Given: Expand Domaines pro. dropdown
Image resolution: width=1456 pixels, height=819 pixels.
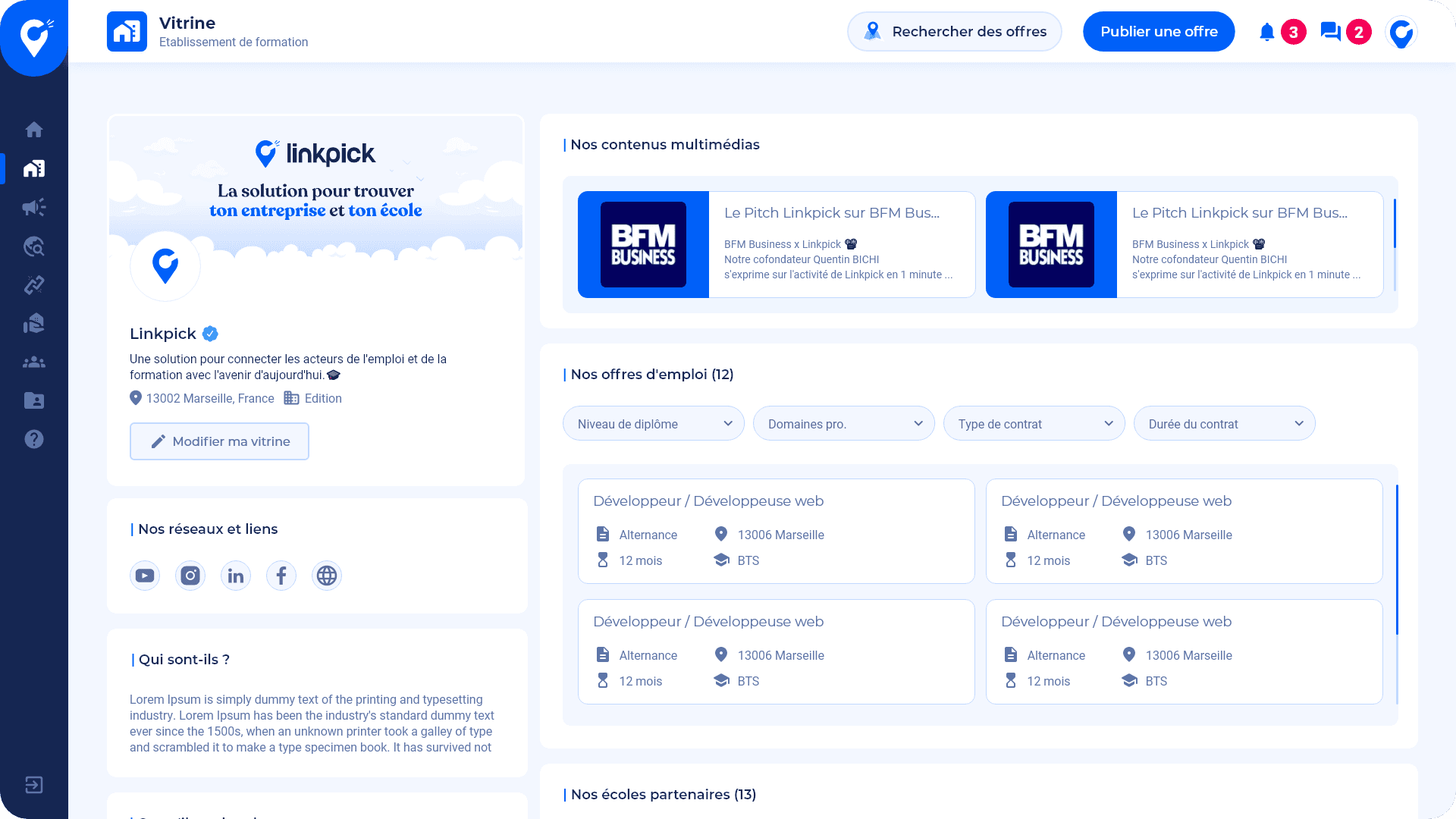Looking at the screenshot, I should coord(844,424).
